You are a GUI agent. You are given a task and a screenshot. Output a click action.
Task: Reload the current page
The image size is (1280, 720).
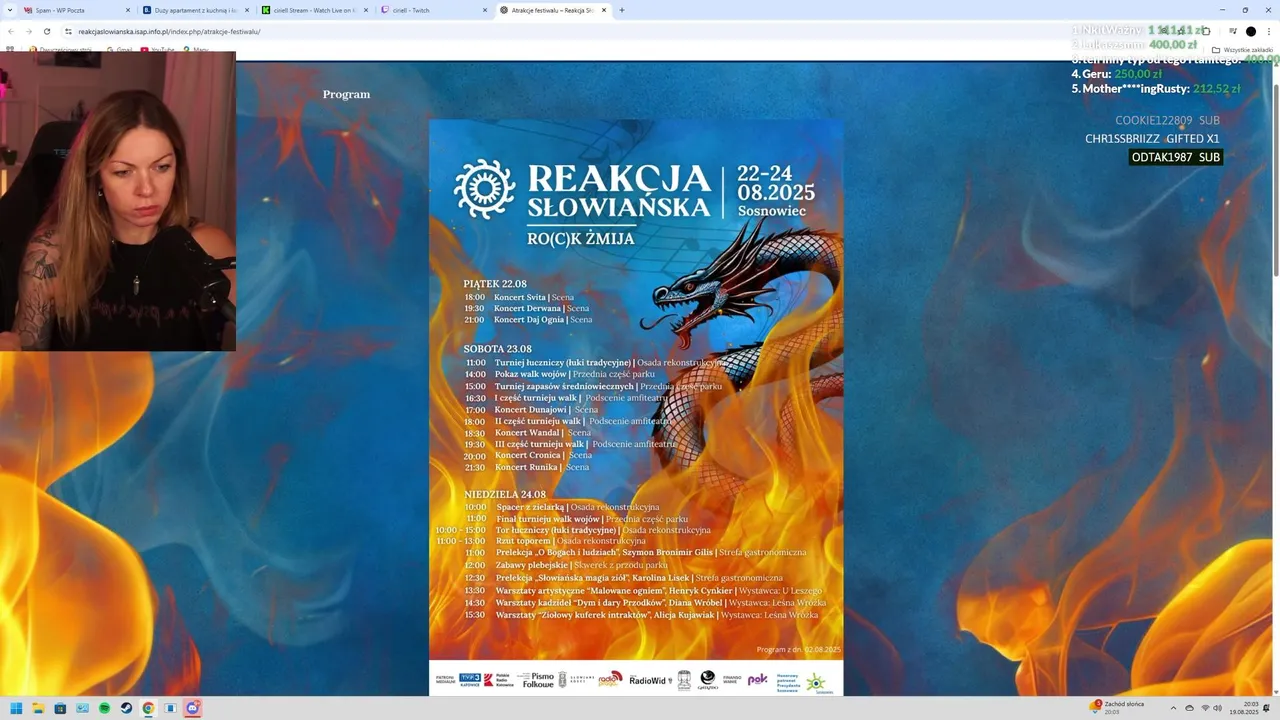coord(47,31)
